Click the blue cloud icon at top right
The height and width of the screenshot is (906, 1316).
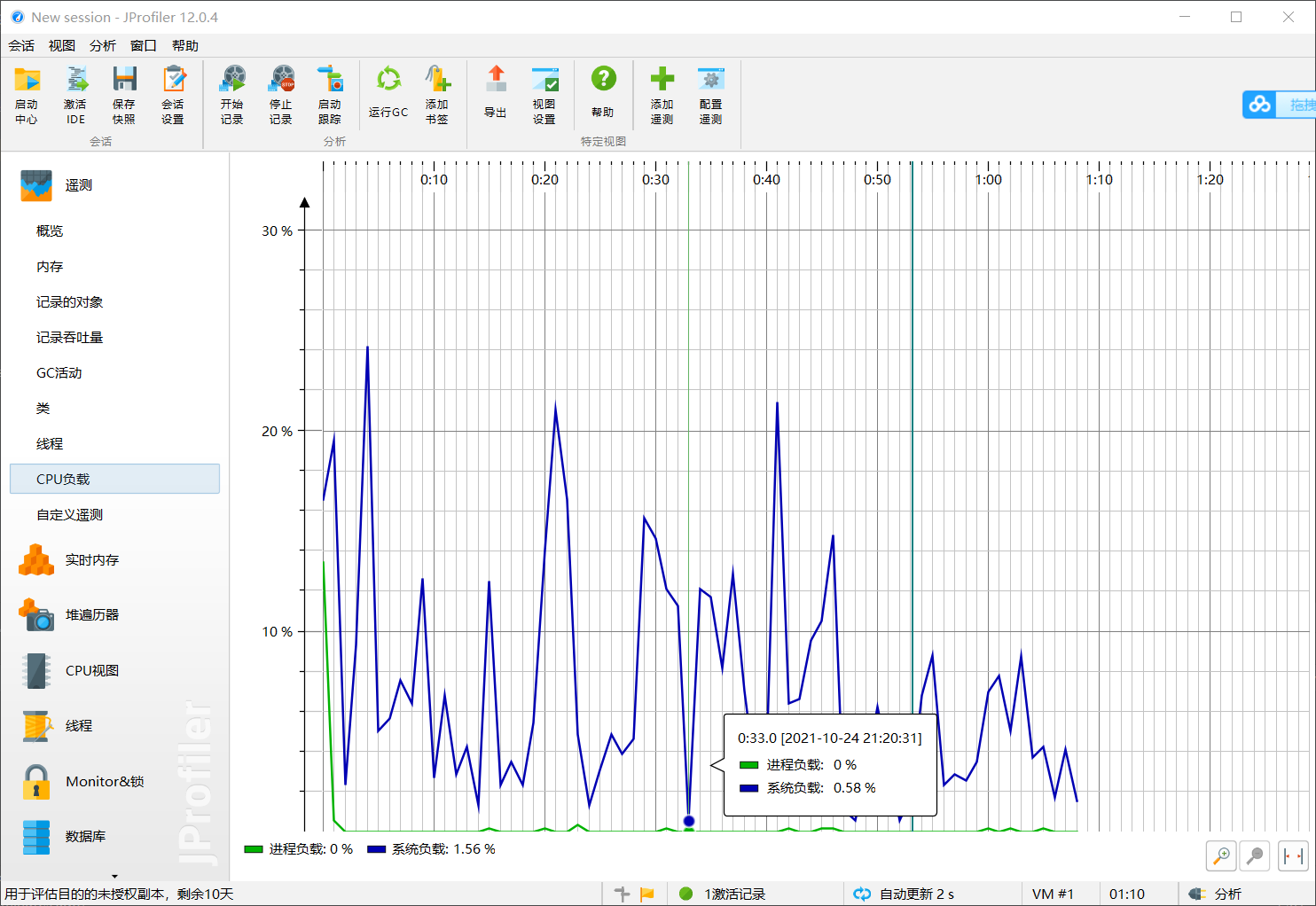pyautogui.click(x=1259, y=105)
